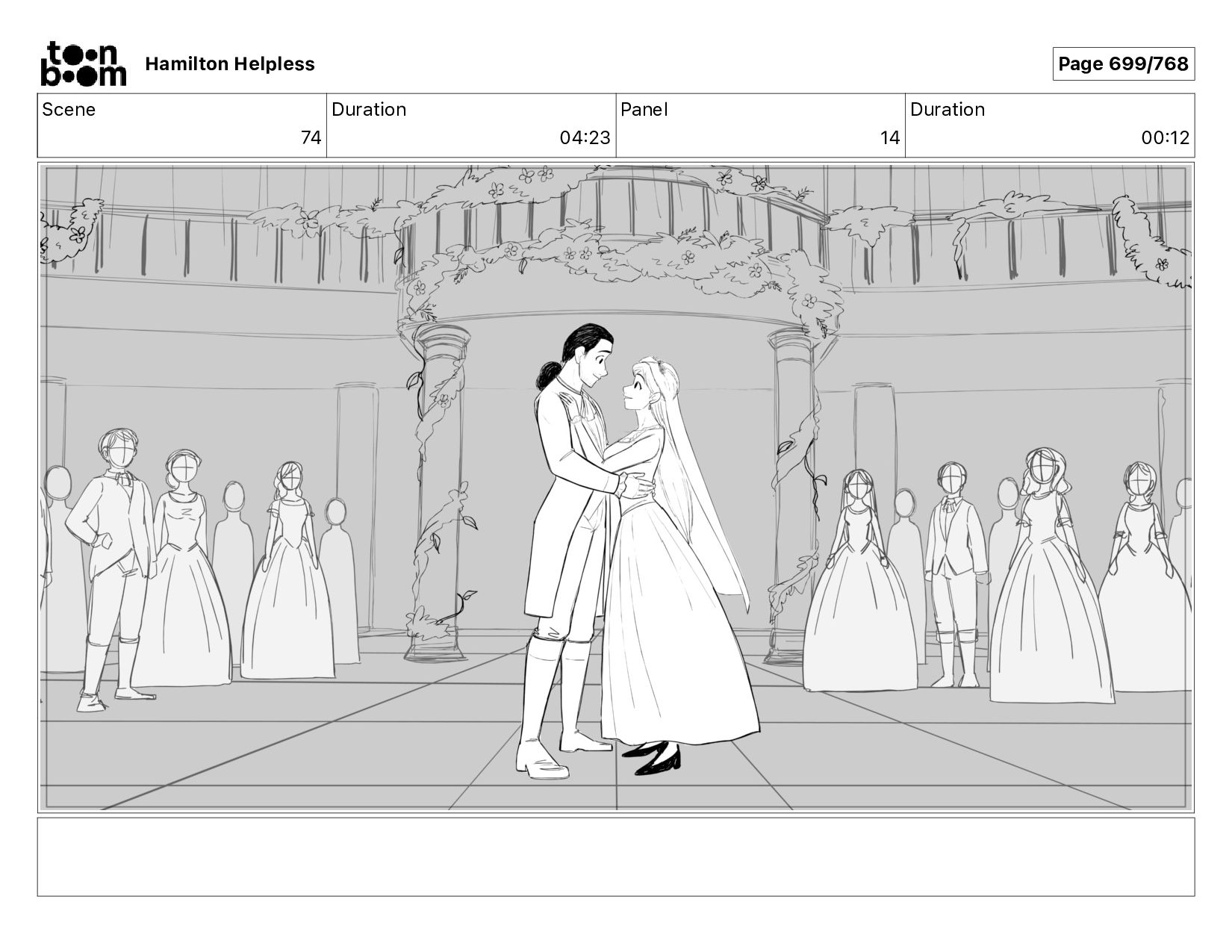Select the 'Scene' header label
This screenshot has width=1232, height=952.
[x=69, y=110]
